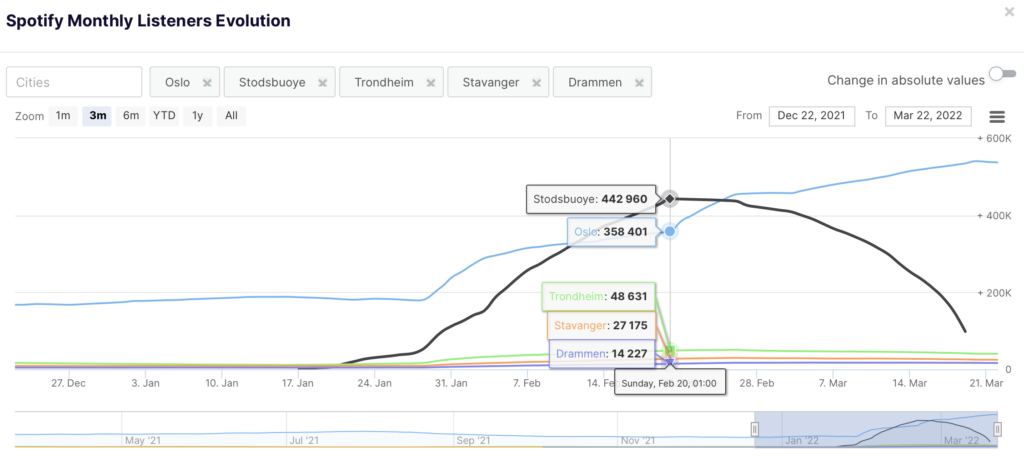Edit the To date Mar 22, 2022
Viewport: 1024px width, 463px height.
pyautogui.click(x=928, y=116)
